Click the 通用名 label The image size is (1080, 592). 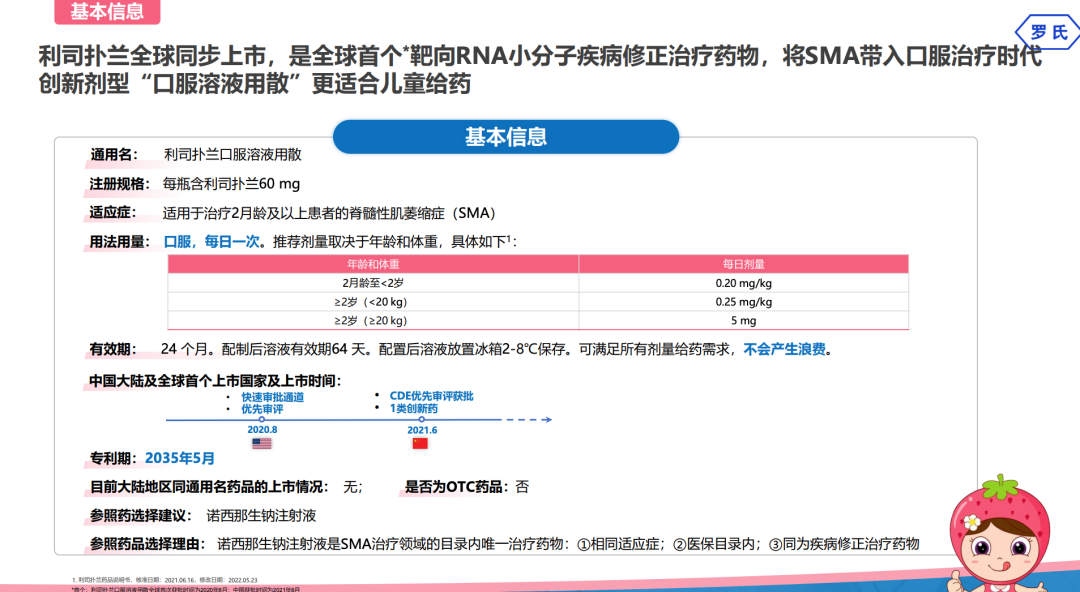point(114,154)
